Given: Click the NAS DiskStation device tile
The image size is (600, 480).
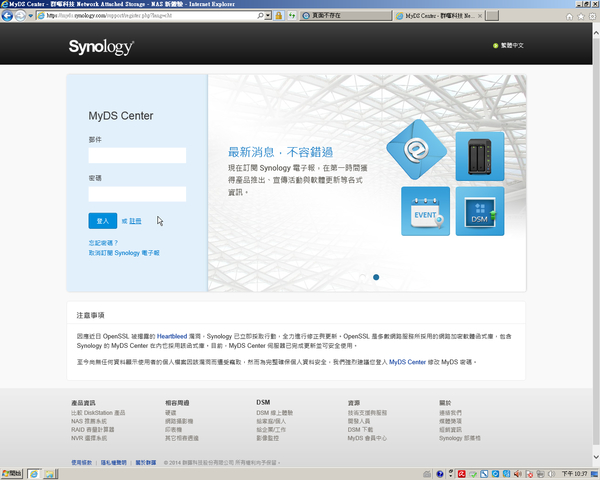Looking at the screenshot, I should (x=479, y=156).
